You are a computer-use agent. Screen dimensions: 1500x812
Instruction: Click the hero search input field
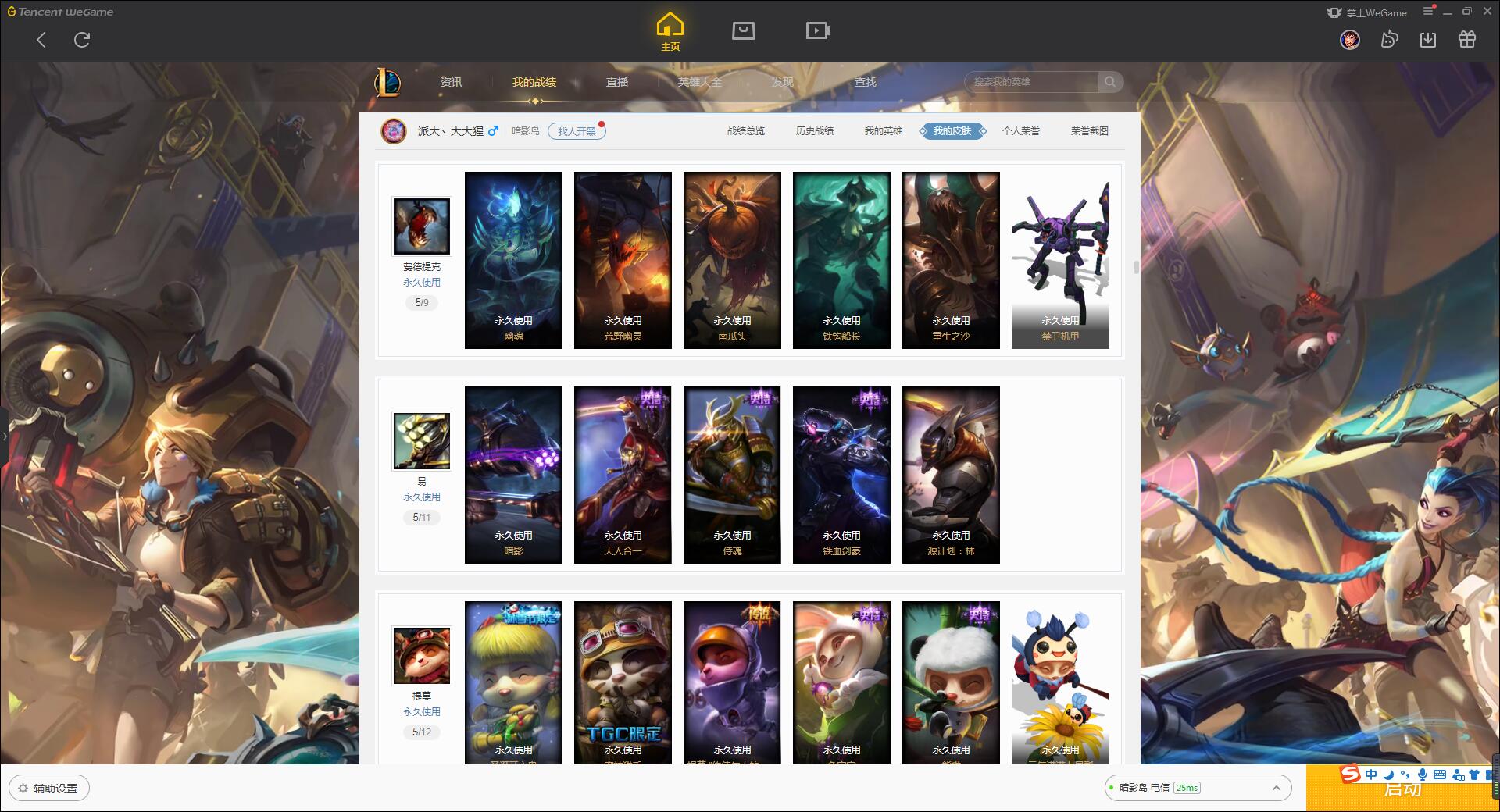(1033, 82)
